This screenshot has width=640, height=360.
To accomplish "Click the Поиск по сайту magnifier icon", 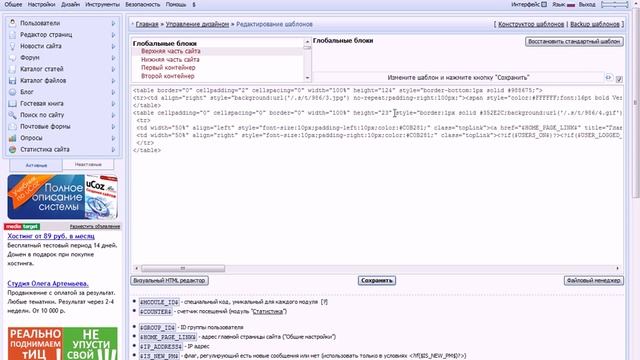I will click(x=13, y=115).
